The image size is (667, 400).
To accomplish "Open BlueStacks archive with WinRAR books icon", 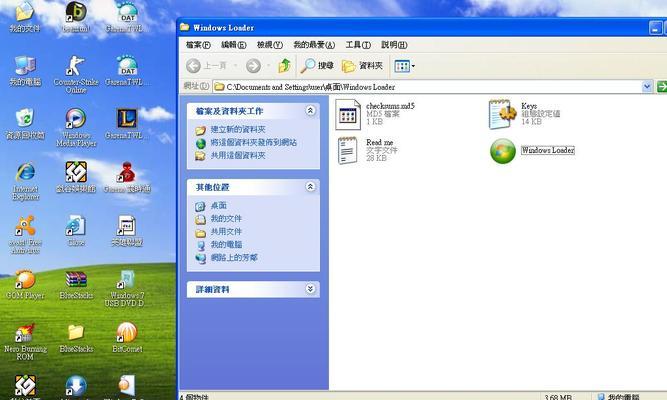I will point(76,284).
